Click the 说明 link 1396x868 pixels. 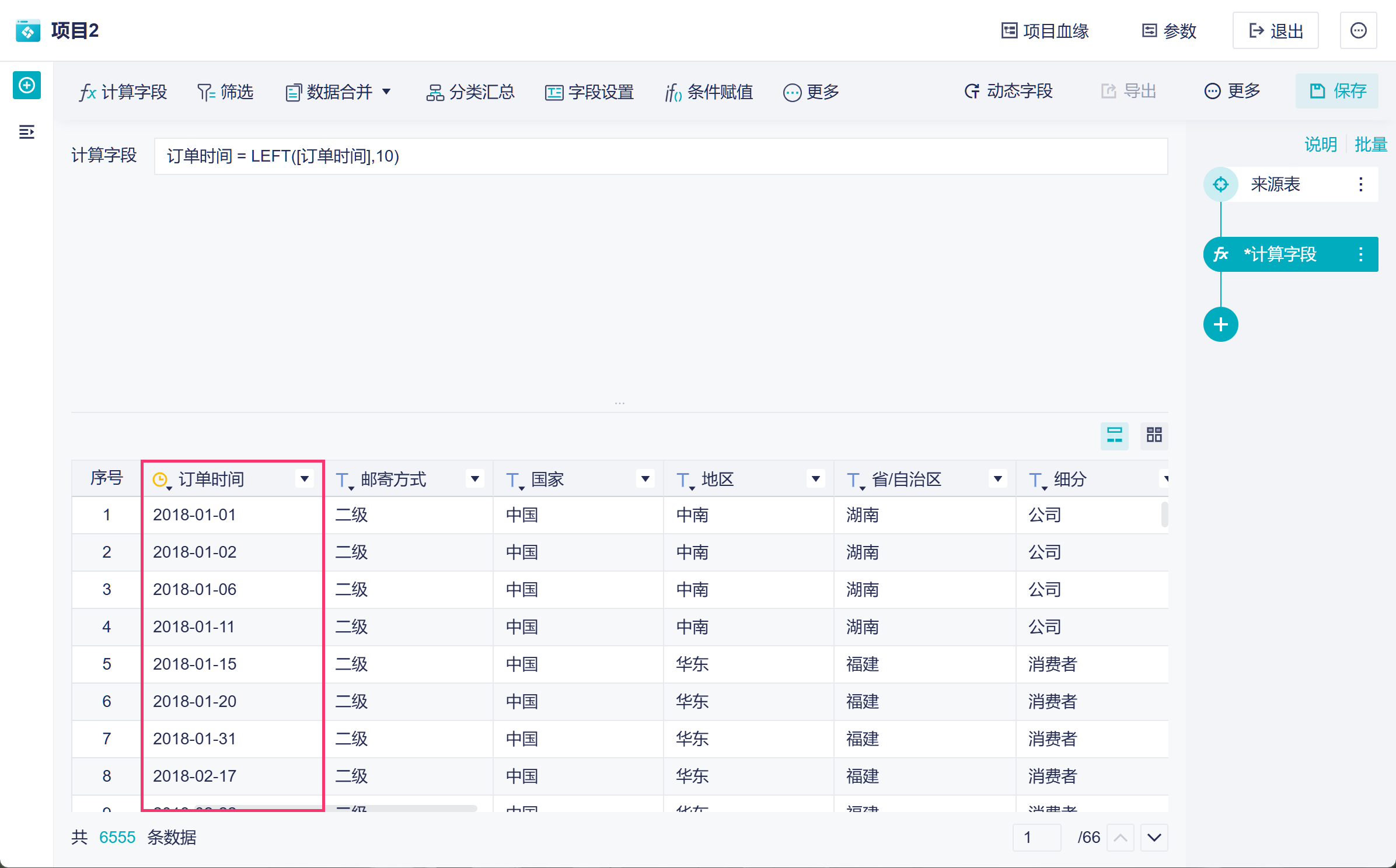pyautogui.click(x=1320, y=144)
